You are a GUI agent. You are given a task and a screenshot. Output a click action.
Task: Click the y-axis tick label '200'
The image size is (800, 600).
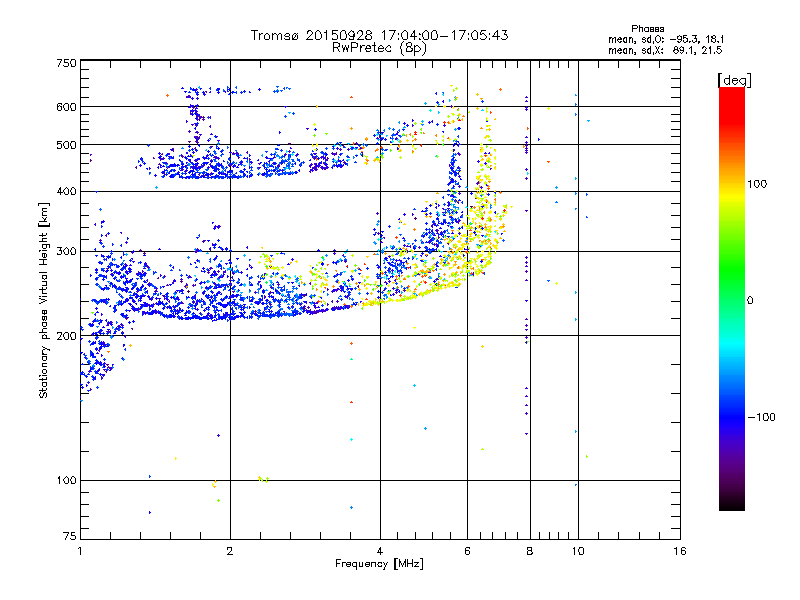tap(66, 336)
